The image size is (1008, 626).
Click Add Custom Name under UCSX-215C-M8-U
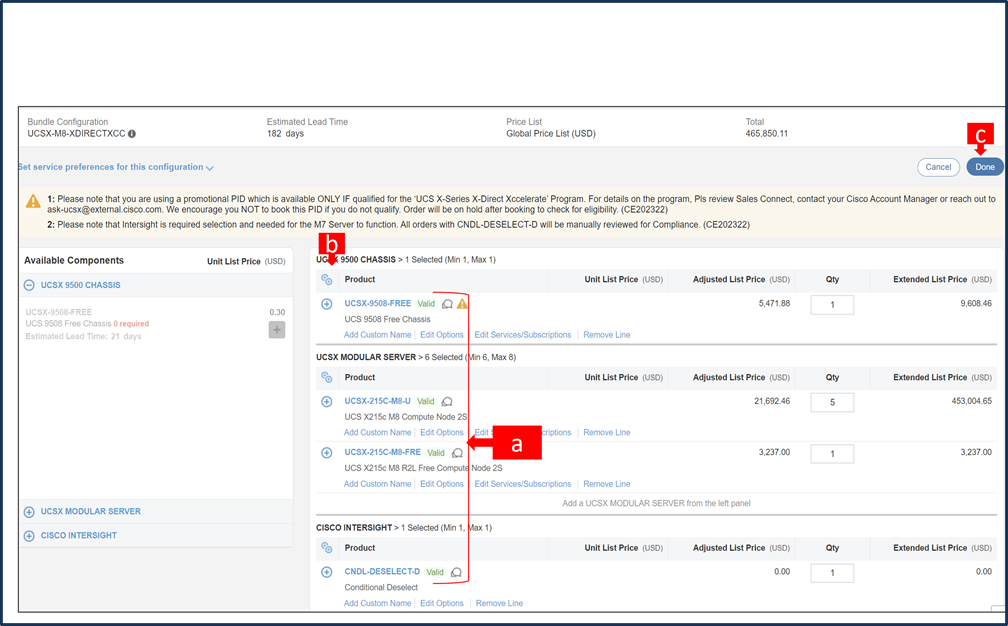377,433
